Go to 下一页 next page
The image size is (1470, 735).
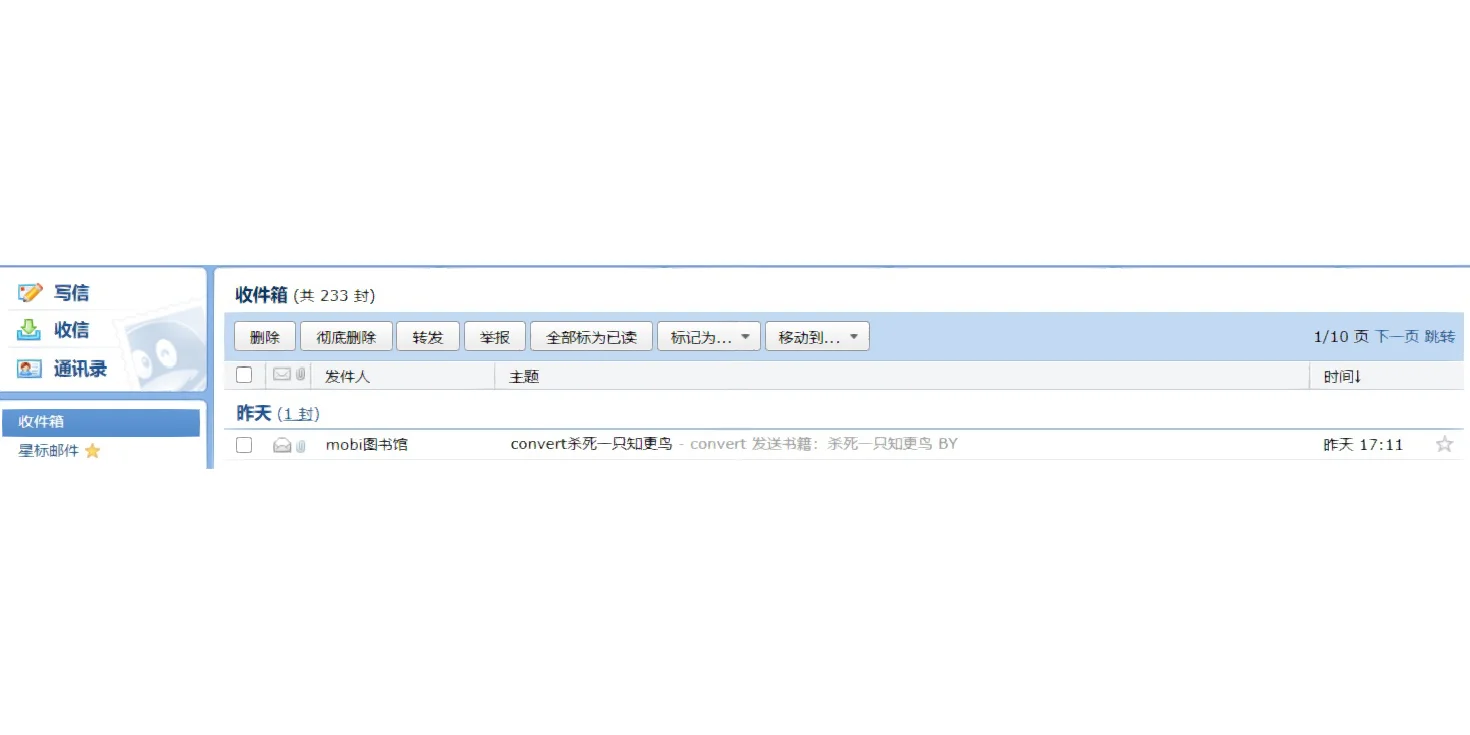1397,337
